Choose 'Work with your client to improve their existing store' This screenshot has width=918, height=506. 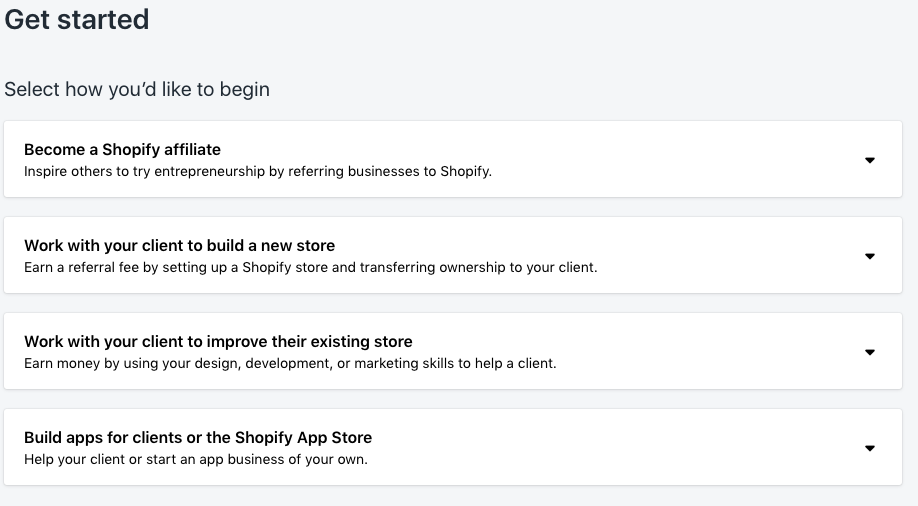218,341
